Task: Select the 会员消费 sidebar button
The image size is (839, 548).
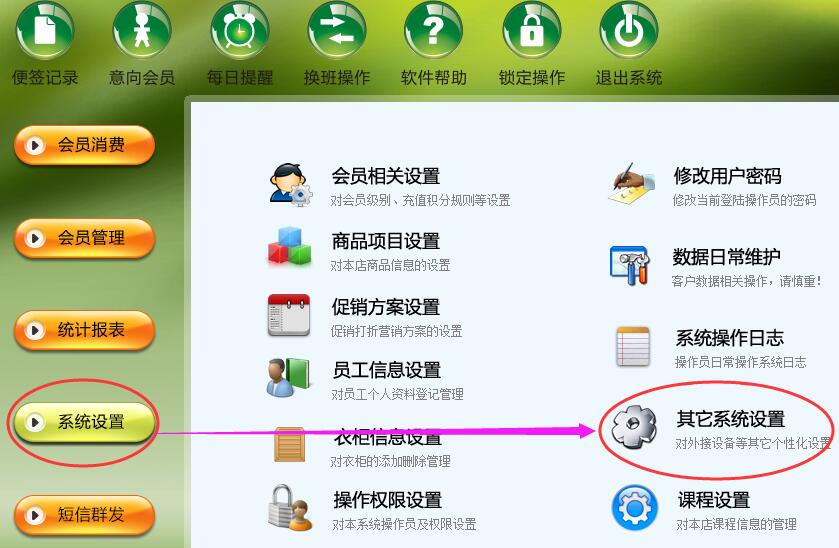Action: pyautogui.click(x=85, y=145)
